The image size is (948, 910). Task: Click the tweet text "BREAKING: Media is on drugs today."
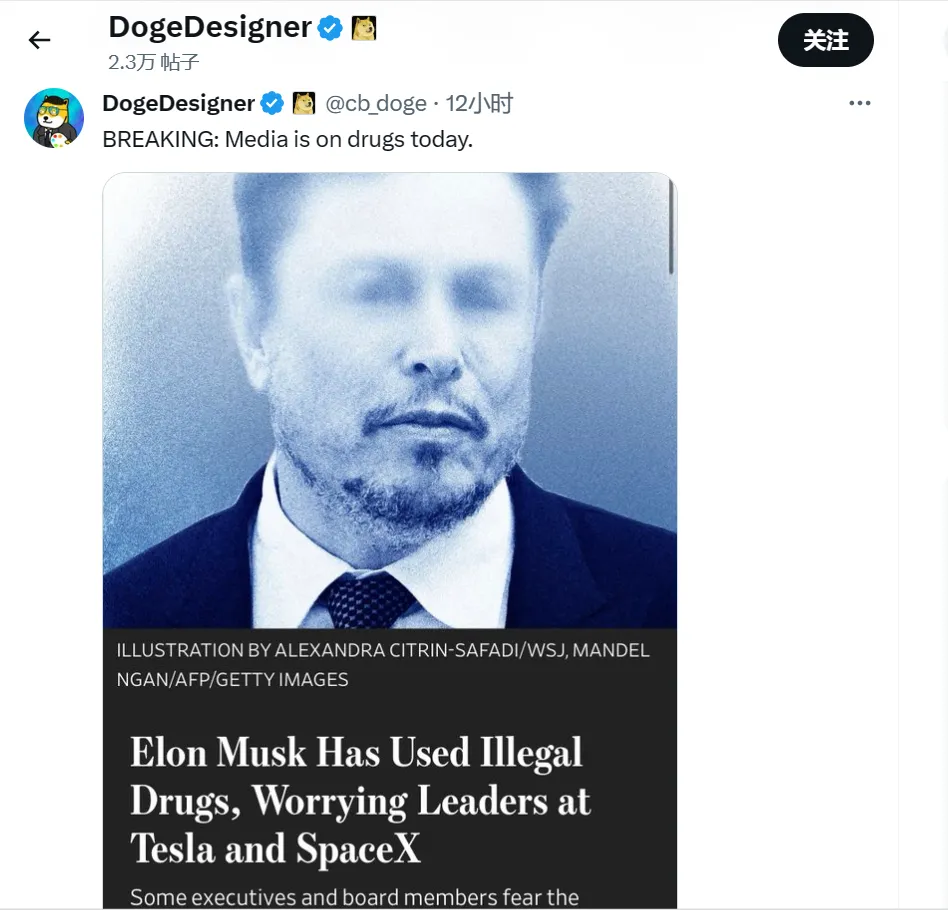click(x=287, y=139)
